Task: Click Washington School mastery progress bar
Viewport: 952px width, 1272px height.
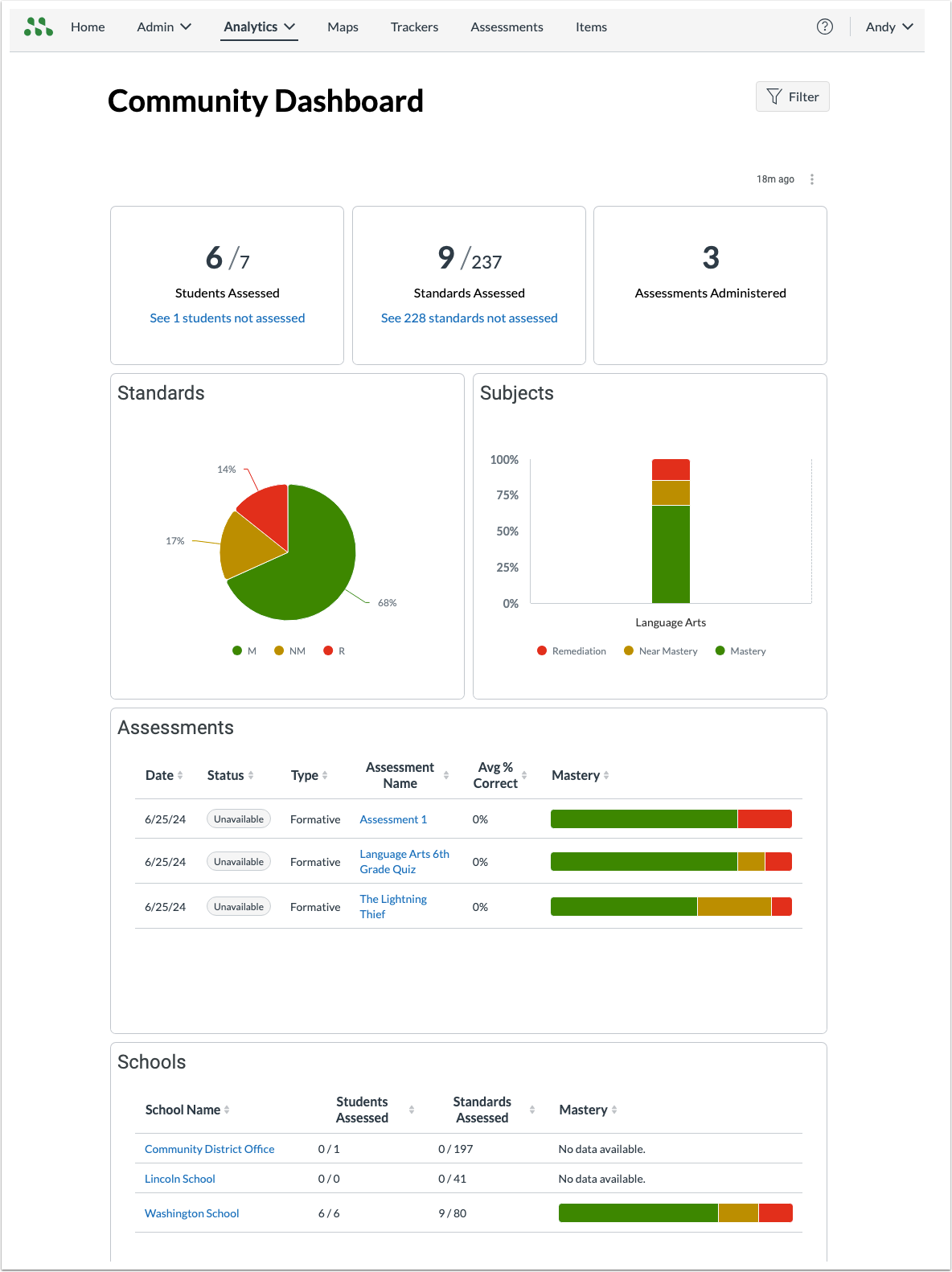Action: coord(675,1213)
